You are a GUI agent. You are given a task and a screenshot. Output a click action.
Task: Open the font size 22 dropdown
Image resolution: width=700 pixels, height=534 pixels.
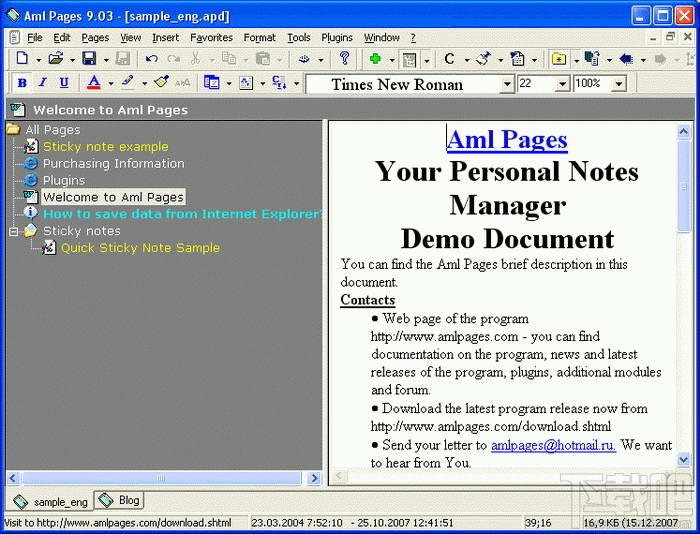(x=562, y=84)
